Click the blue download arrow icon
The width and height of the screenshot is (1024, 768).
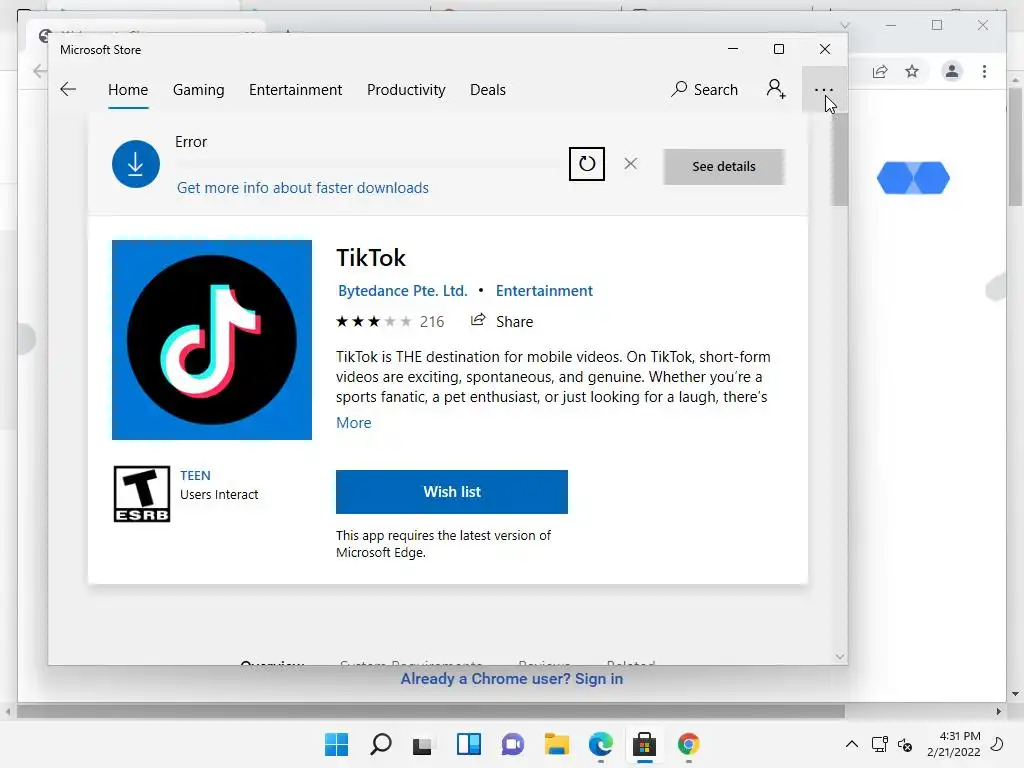135,164
